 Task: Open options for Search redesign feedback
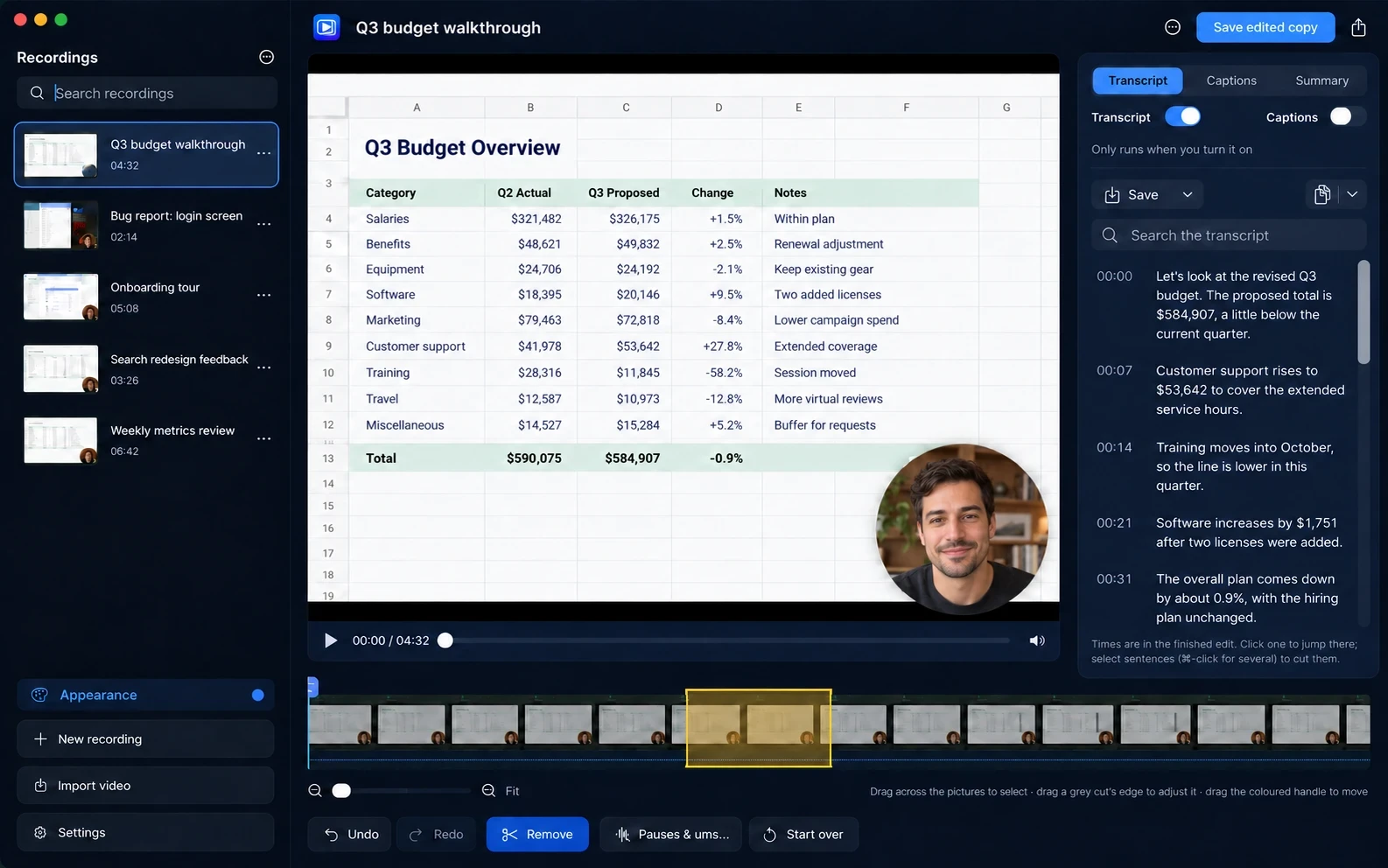pyautogui.click(x=263, y=367)
